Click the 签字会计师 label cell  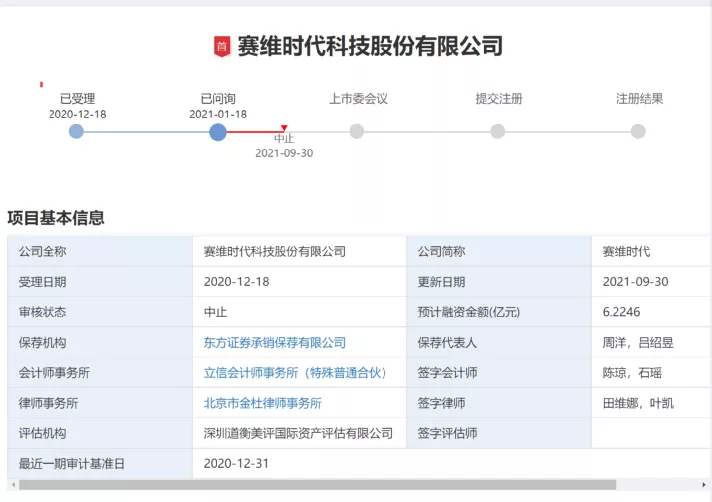tap(499, 373)
